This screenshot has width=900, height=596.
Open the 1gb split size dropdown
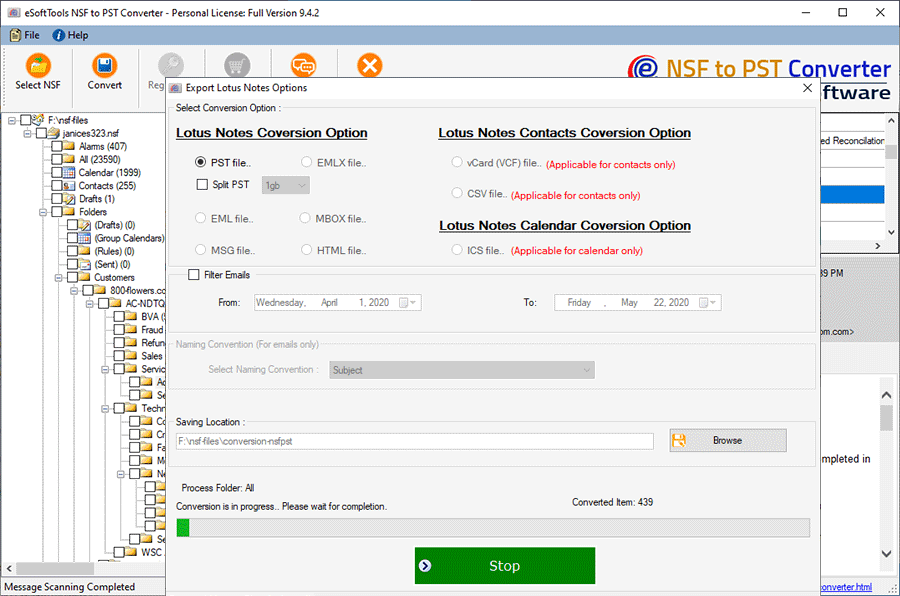284,184
